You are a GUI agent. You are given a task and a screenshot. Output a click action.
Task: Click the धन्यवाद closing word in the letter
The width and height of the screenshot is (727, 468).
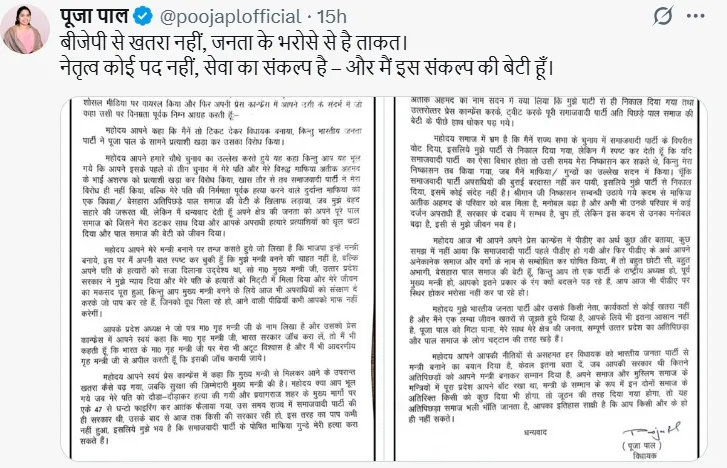536,432
